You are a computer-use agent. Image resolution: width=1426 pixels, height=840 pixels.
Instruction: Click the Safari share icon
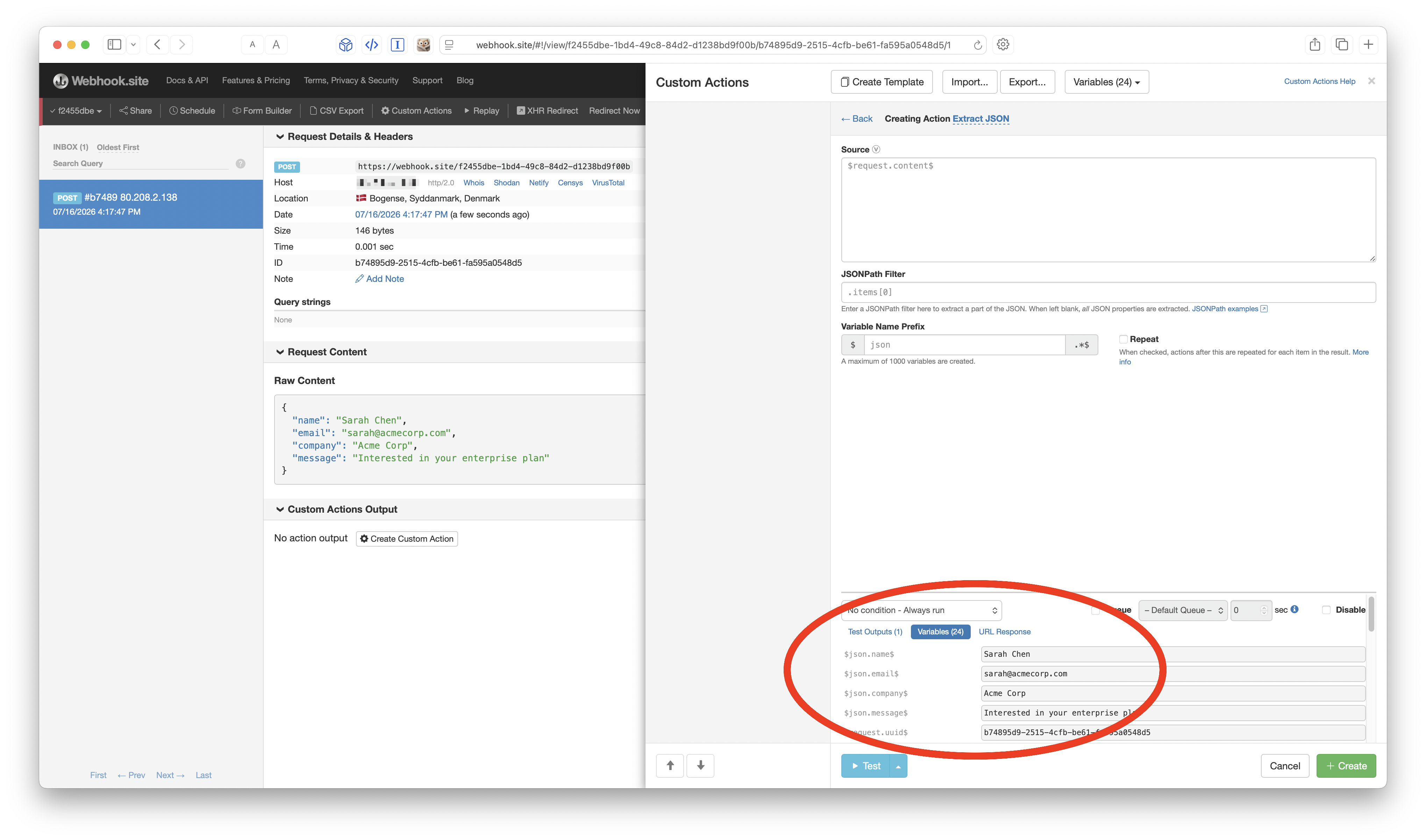tap(1315, 44)
